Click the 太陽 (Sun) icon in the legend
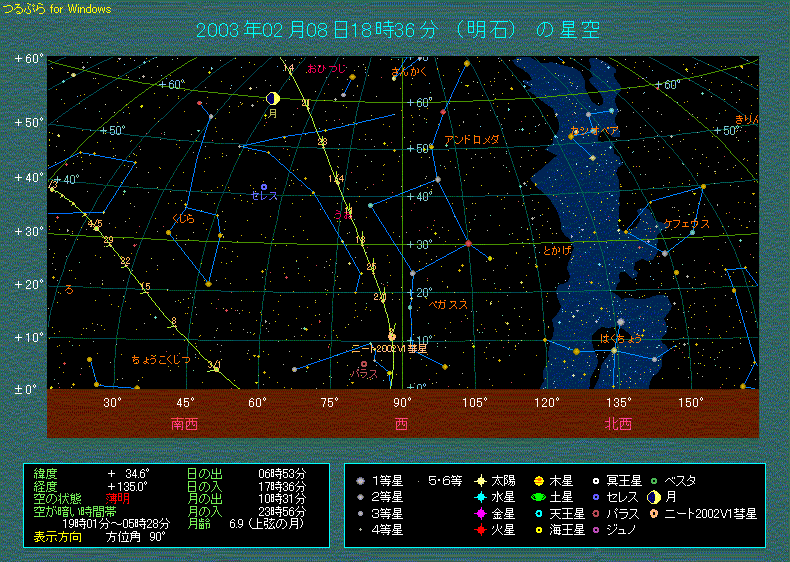 [481, 481]
